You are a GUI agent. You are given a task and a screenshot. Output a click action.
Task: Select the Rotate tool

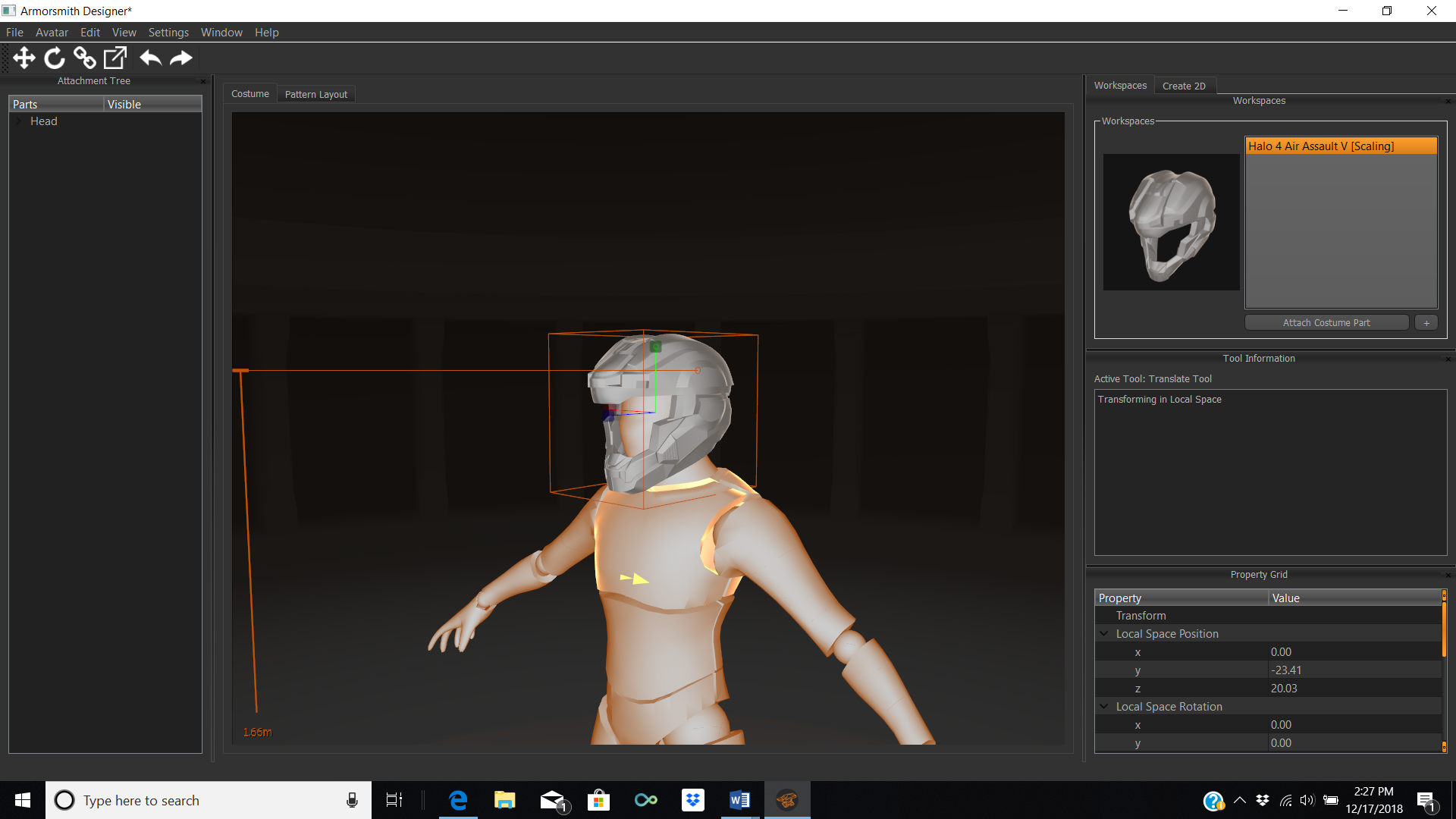[55, 58]
